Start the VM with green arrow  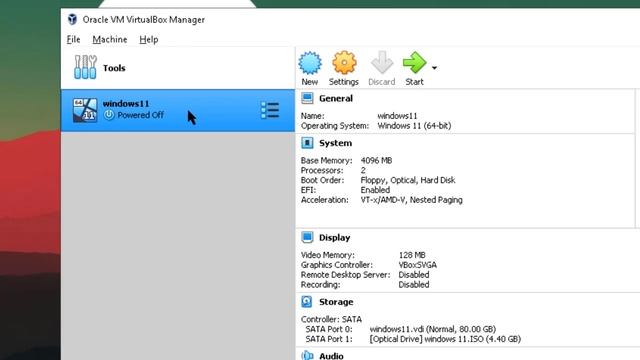pos(414,62)
